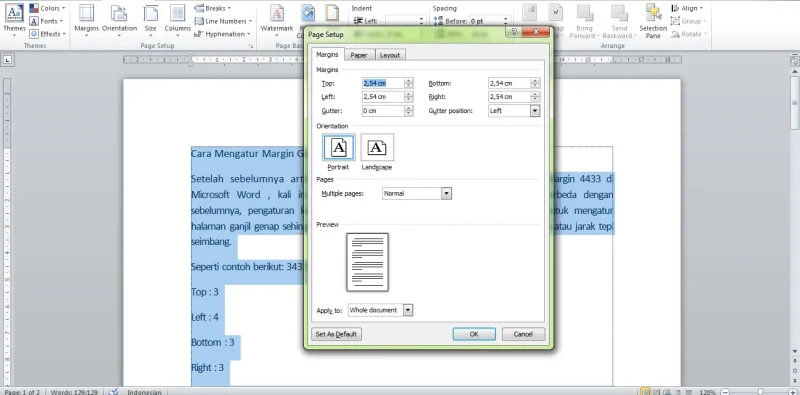Click the Left margin input field
The height and width of the screenshot is (395, 800).
pyautogui.click(x=383, y=96)
